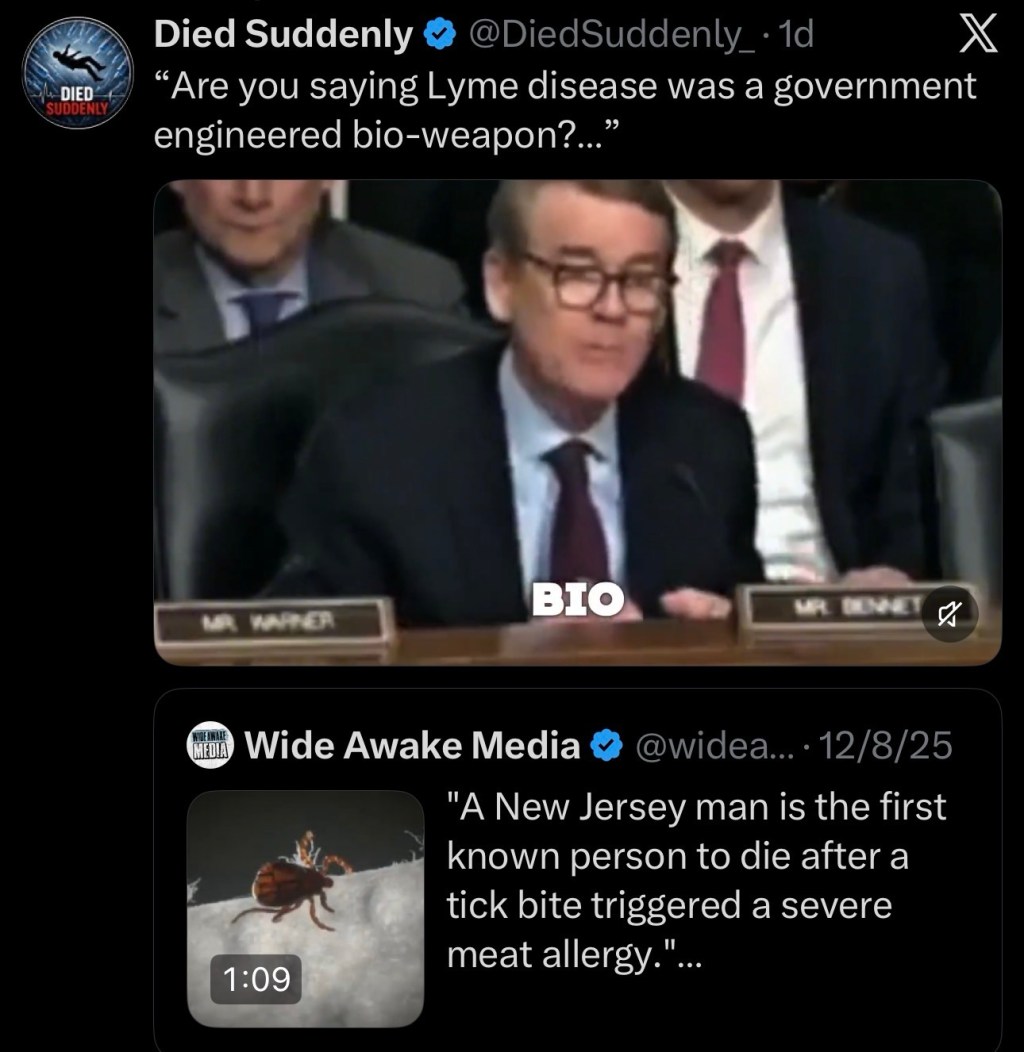The width and height of the screenshot is (1024, 1052).
Task: Click the BIO caption in the video
Action: [x=578, y=599]
